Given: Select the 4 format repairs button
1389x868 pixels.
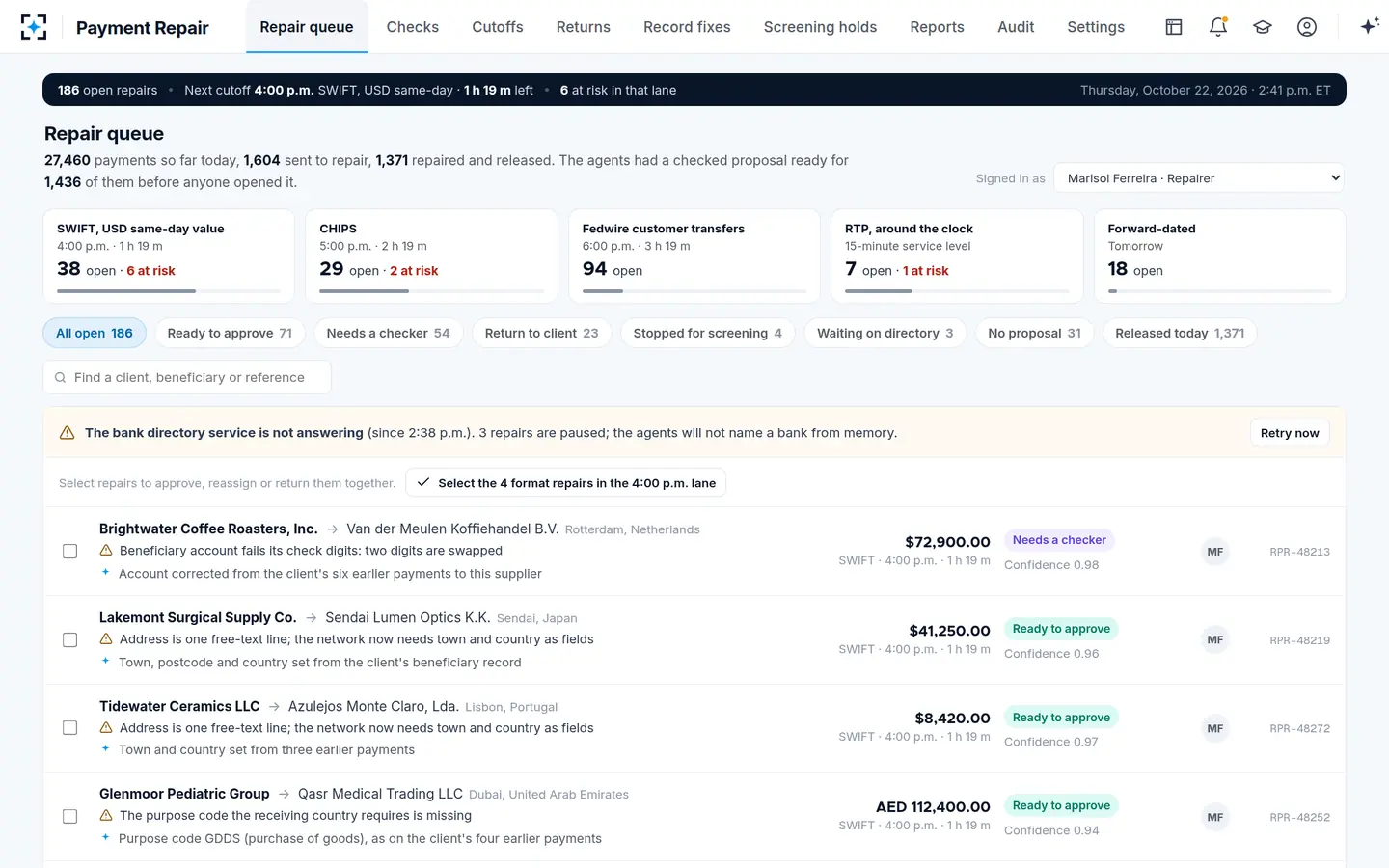Looking at the screenshot, I should click(x=566, y=483).
